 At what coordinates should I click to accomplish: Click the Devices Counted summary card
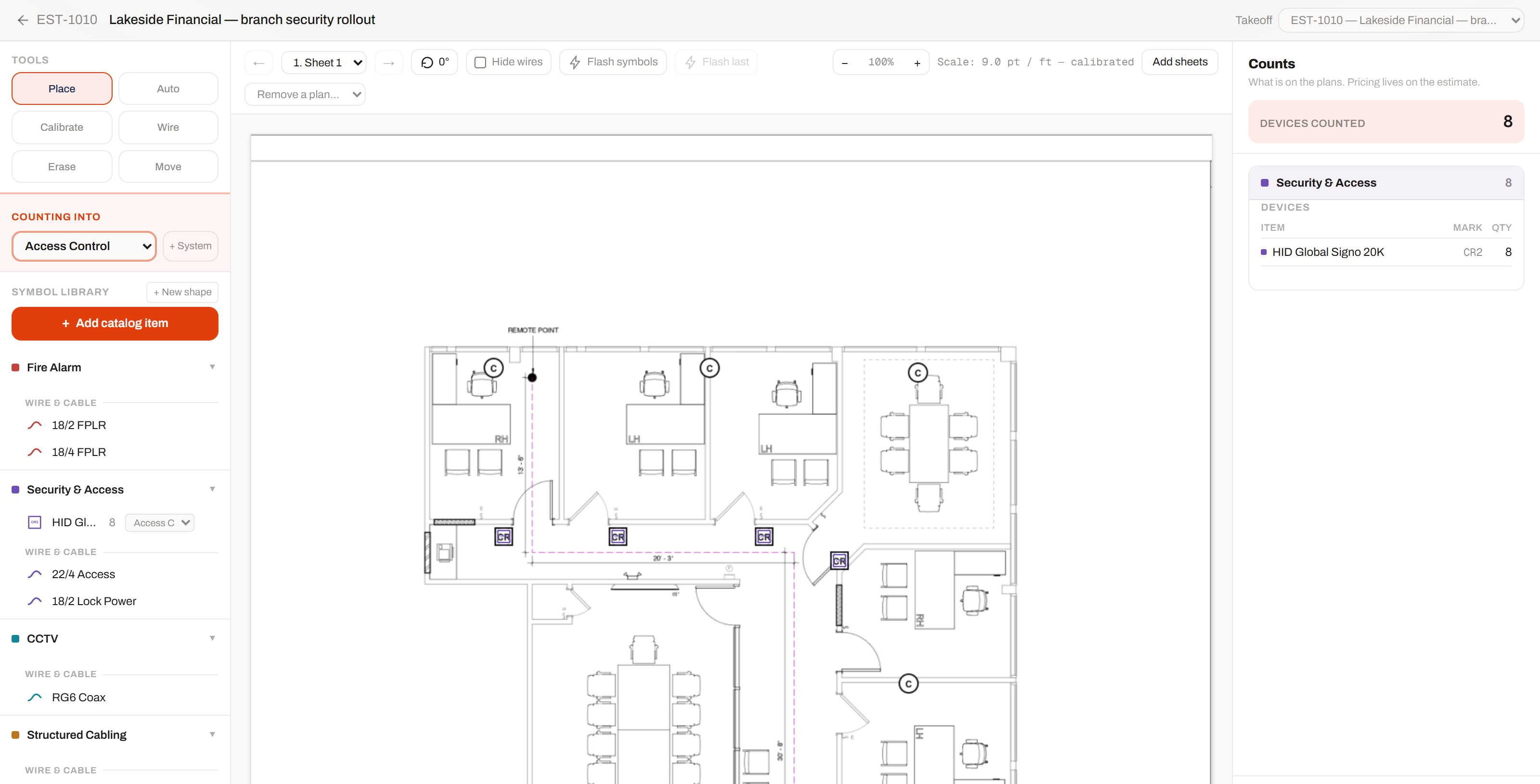[x=1386, y=122]
